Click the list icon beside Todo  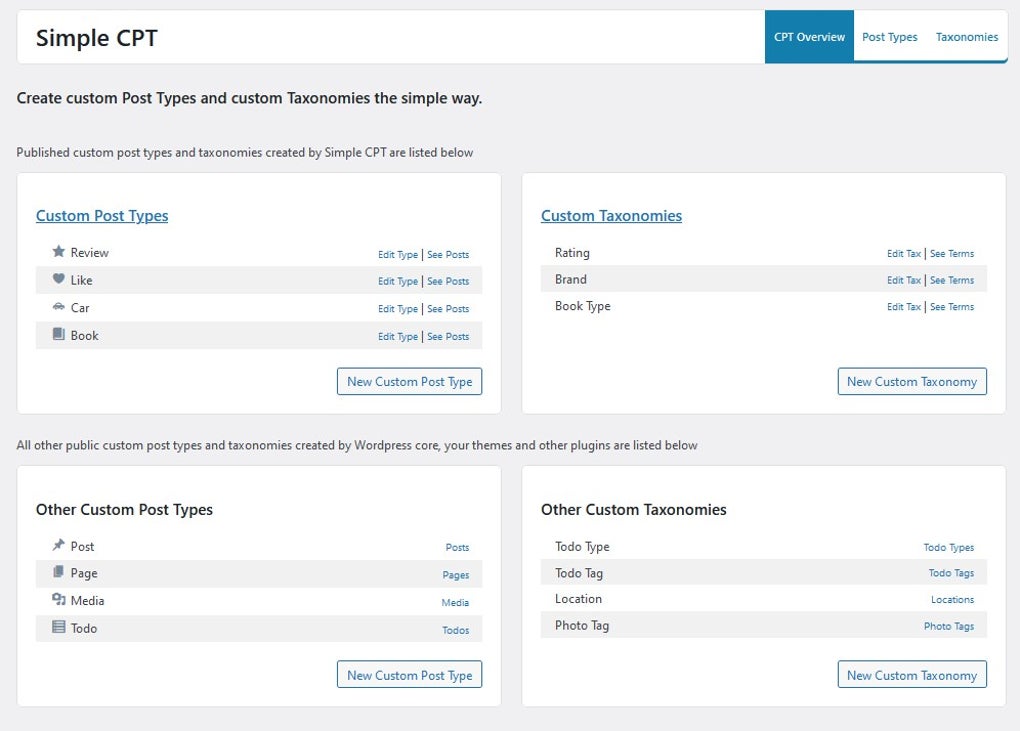pos(58,628)
